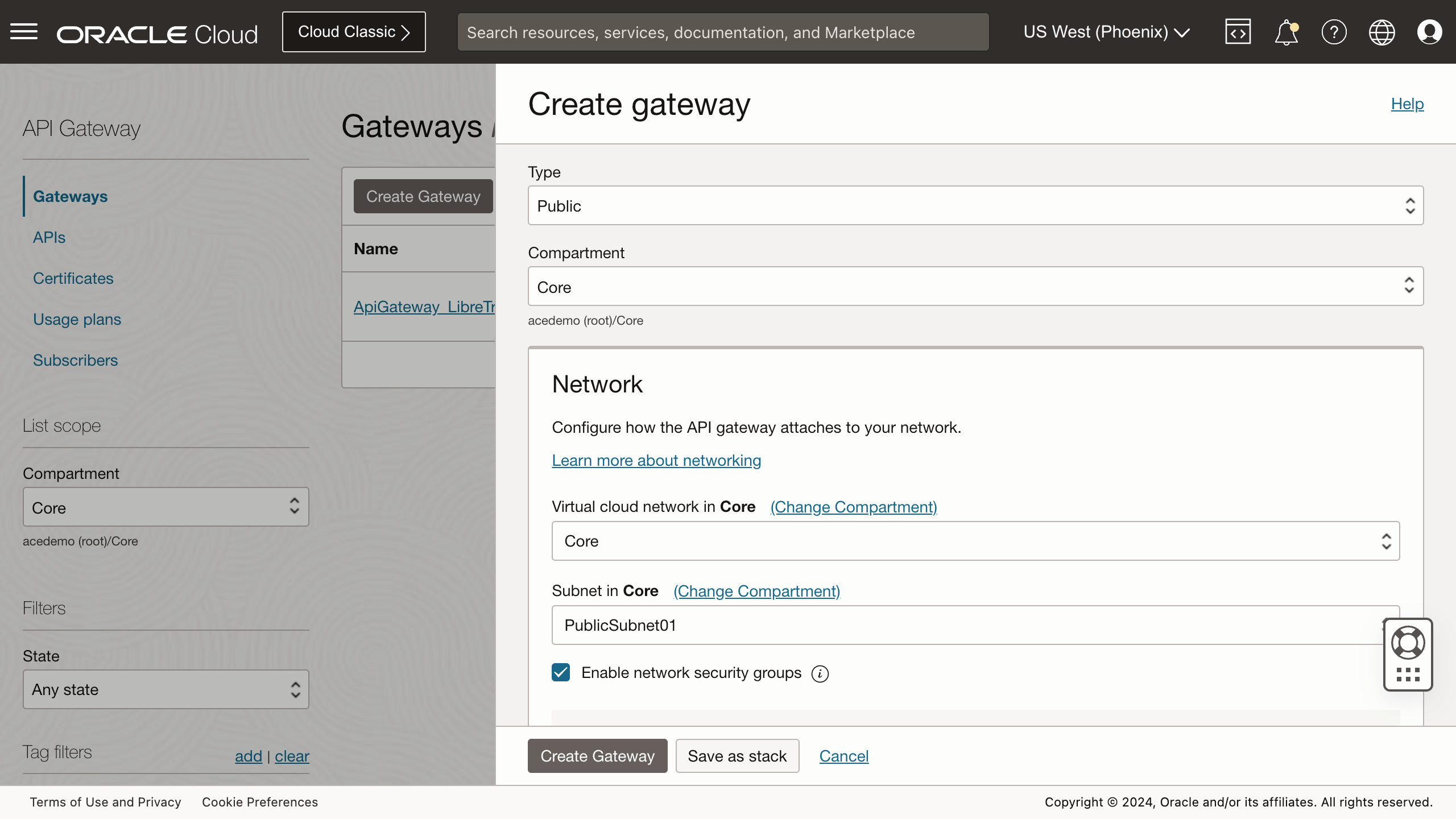
Task: Open the Compartment dropdown in Create gateway
Action: (975, 286)
